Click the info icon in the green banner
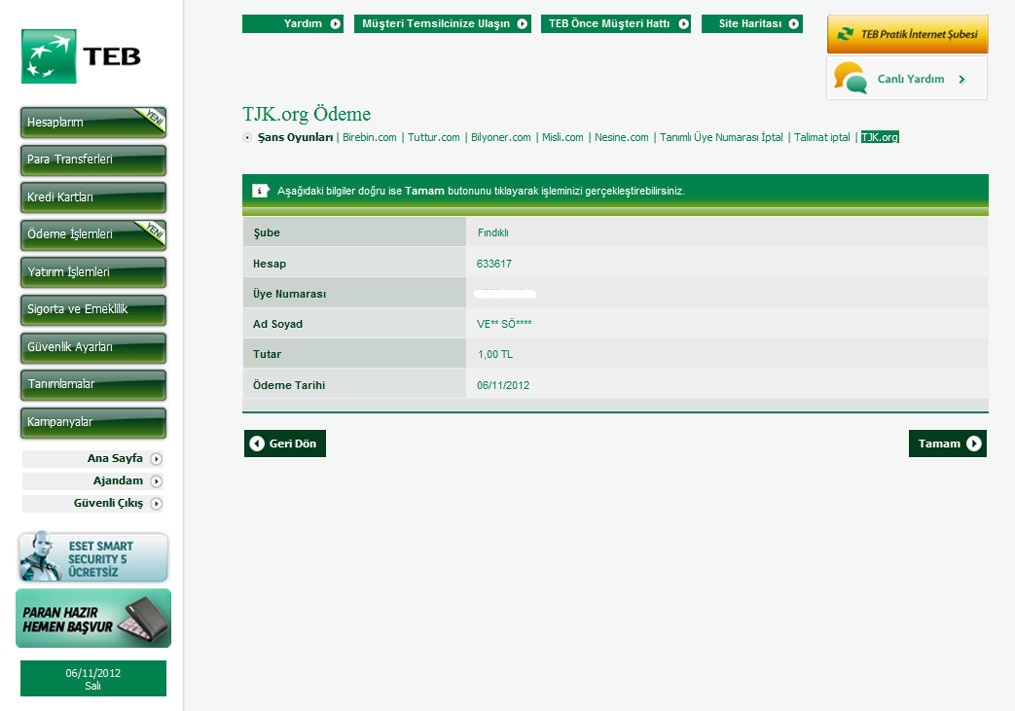This screenshot has width=1015, height=711. 260,191
